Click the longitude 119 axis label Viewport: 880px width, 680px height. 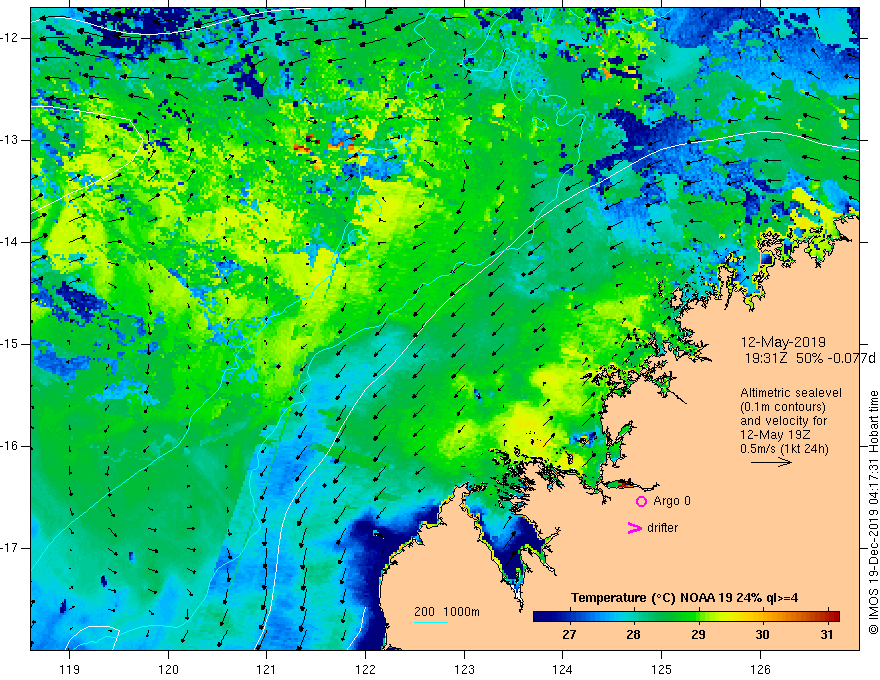[69, 669]
